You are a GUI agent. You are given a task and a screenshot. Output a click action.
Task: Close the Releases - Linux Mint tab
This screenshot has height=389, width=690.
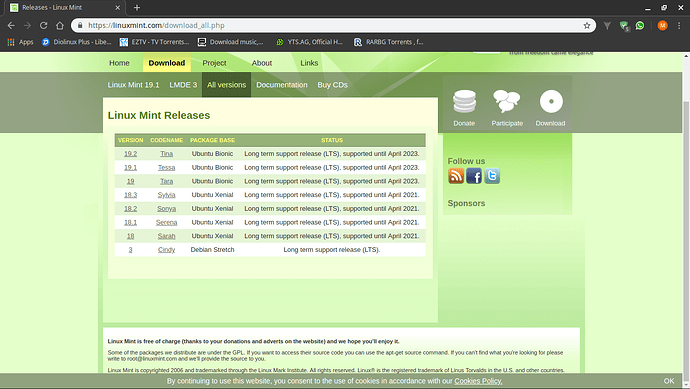point(117,7)
